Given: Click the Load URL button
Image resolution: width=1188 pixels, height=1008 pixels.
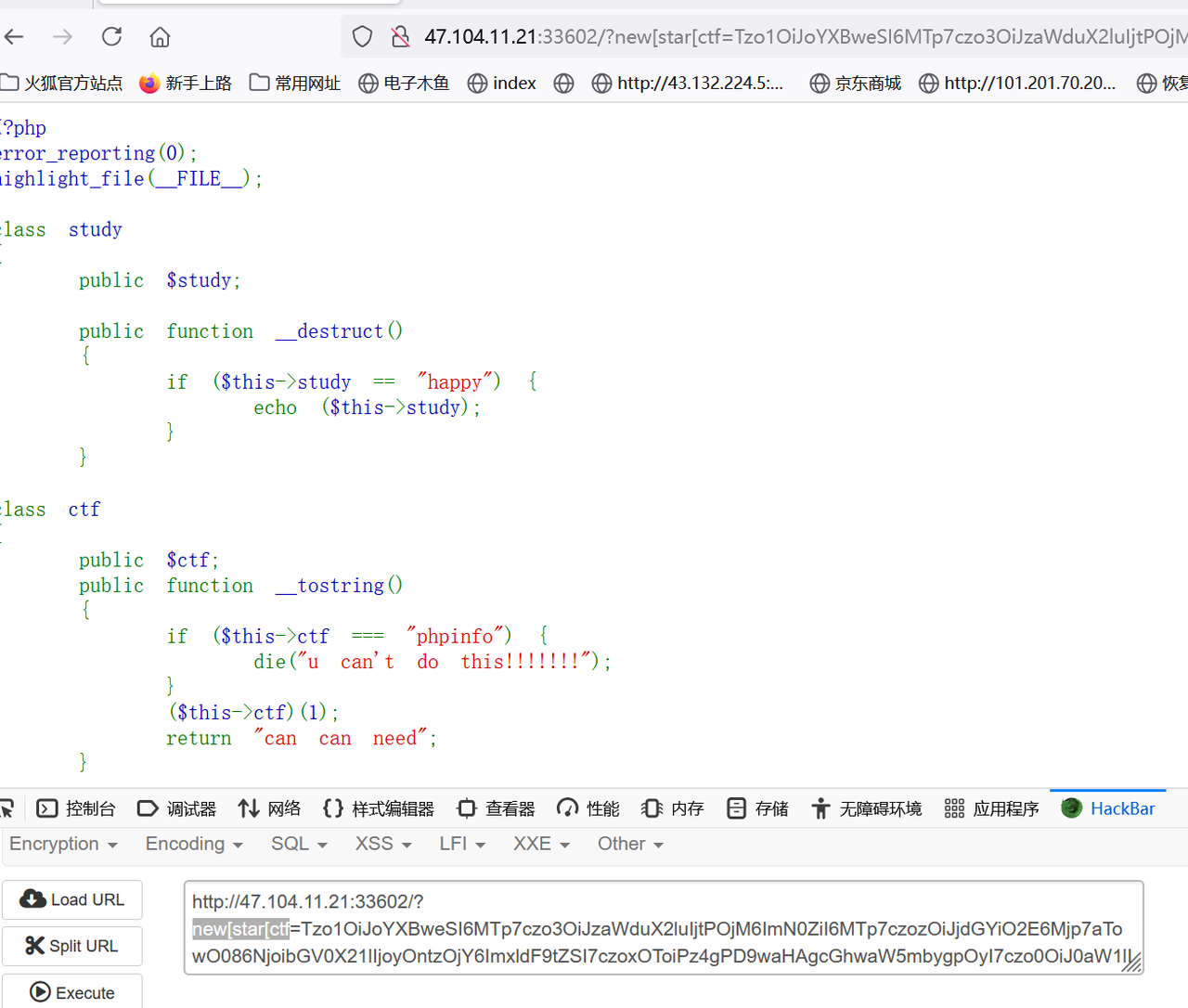Looking at the screenshot, I should [x=72, y=899].
